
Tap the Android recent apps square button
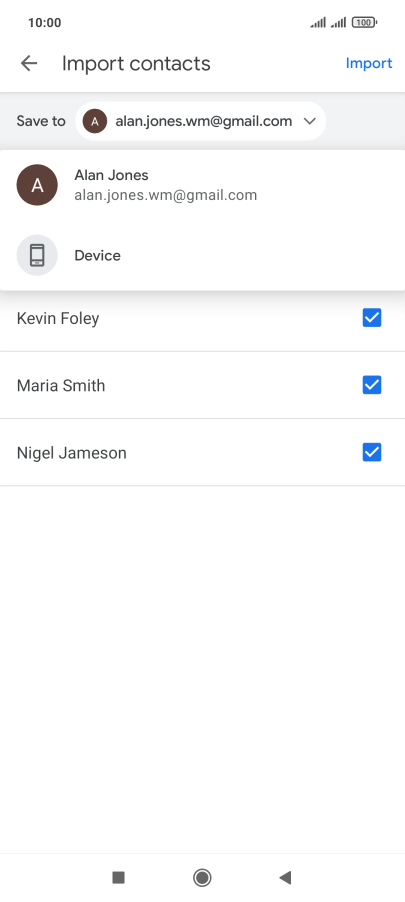[119, 877]
